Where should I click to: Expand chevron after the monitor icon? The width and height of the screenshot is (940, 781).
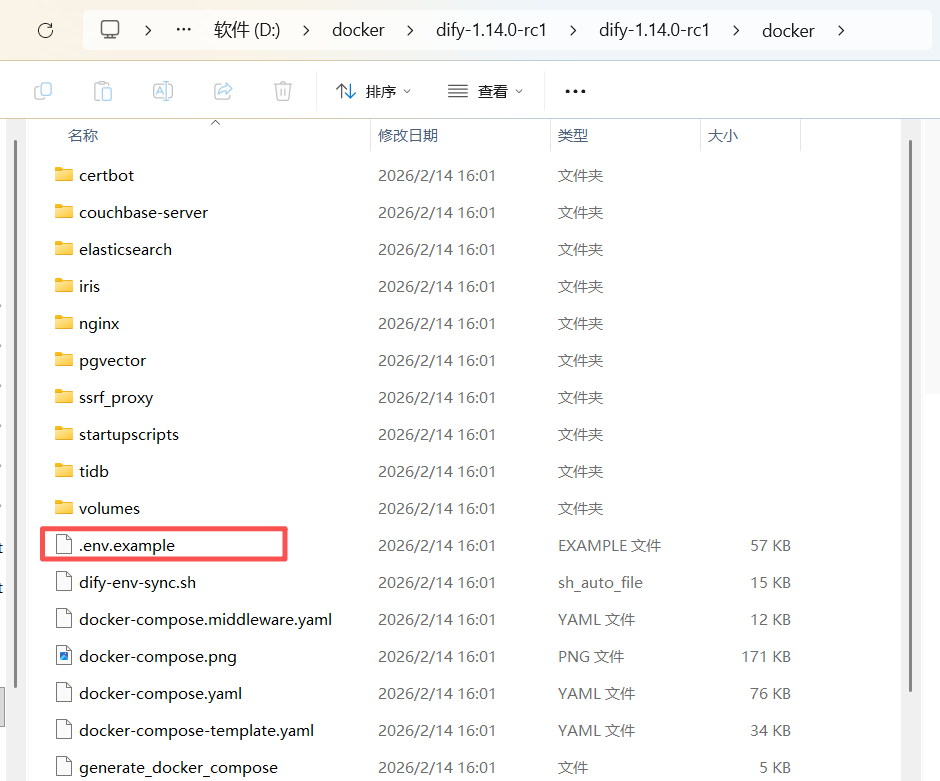tap(148, 30)
